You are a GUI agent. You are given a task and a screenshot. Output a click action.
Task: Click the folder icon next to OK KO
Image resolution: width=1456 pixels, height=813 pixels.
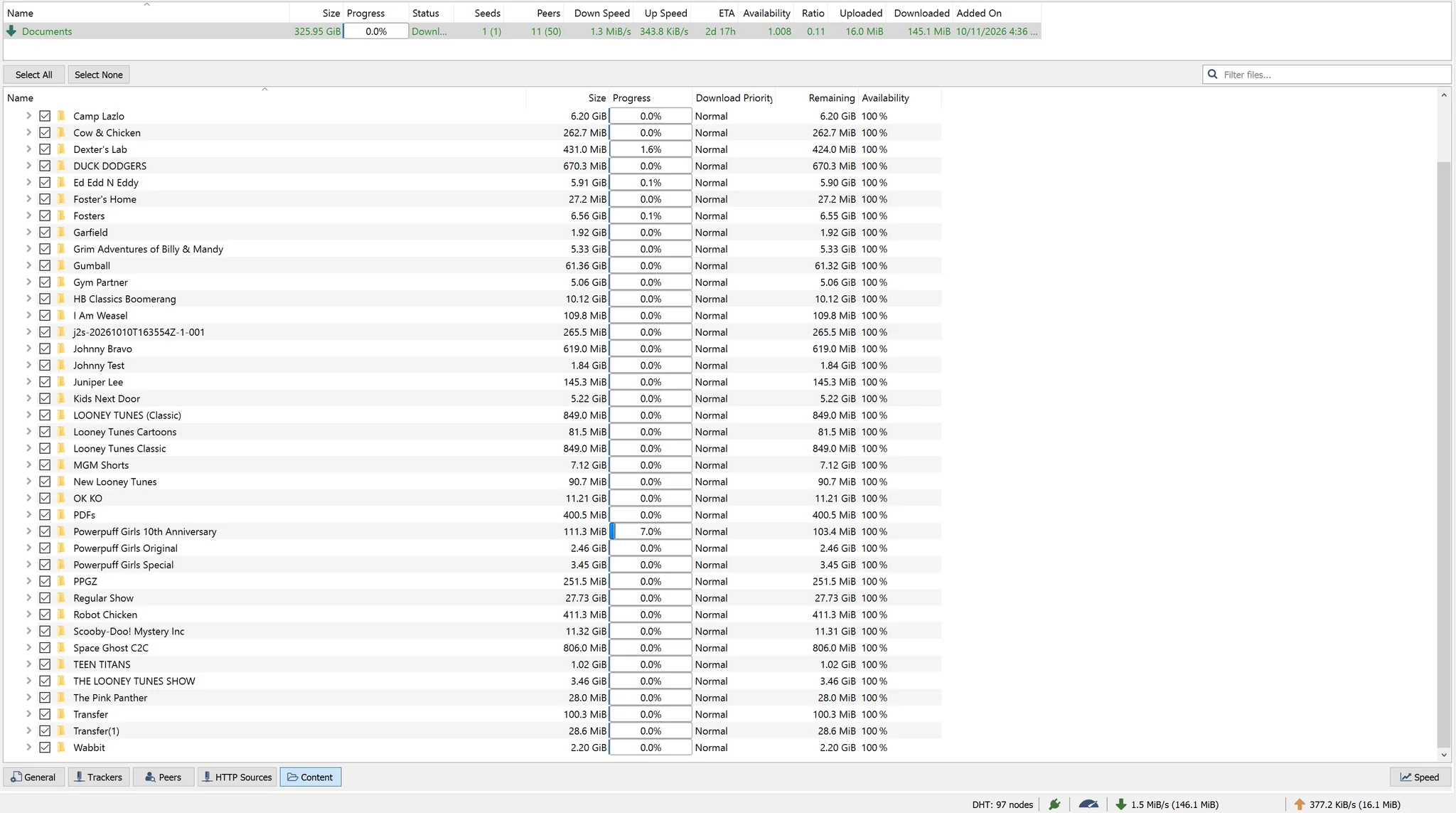click(x=61, y=499)
